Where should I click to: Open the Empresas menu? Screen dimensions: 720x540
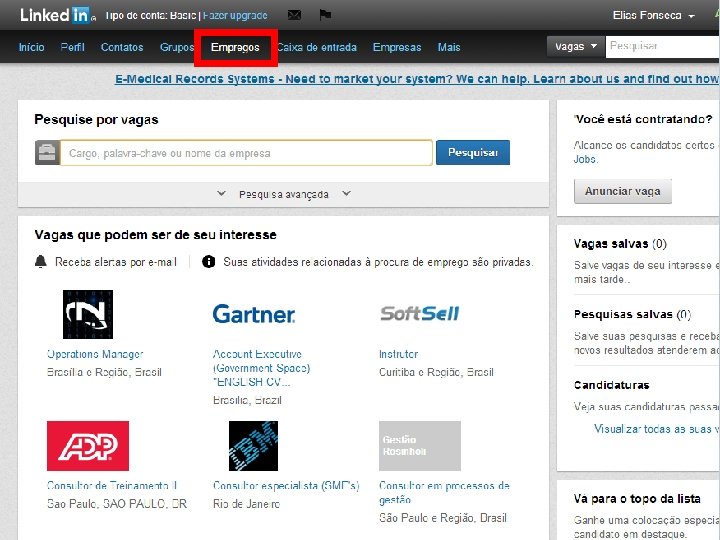(x=397, y=47)
